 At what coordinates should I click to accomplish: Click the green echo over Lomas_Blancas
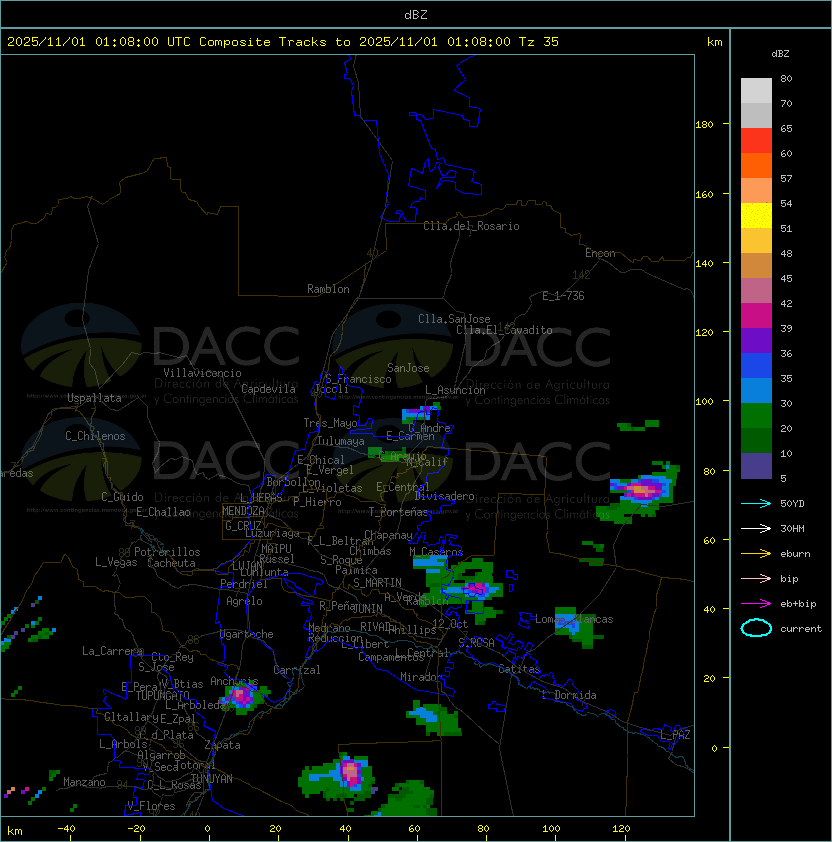tap(577, 626)
